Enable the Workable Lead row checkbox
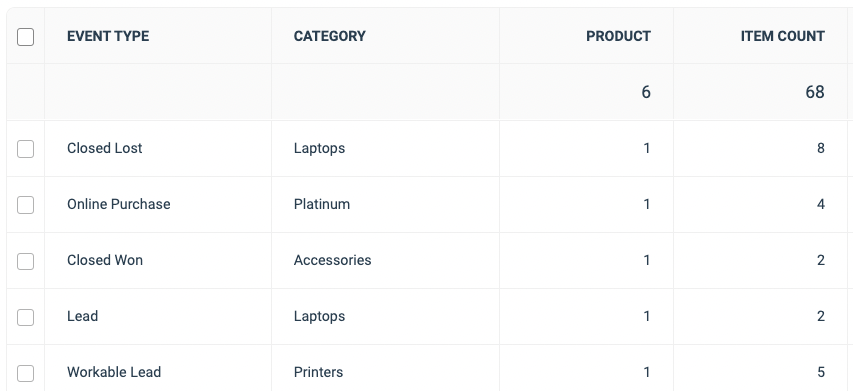The width and height of the screenshot is (853, 391). coord(26,373)
